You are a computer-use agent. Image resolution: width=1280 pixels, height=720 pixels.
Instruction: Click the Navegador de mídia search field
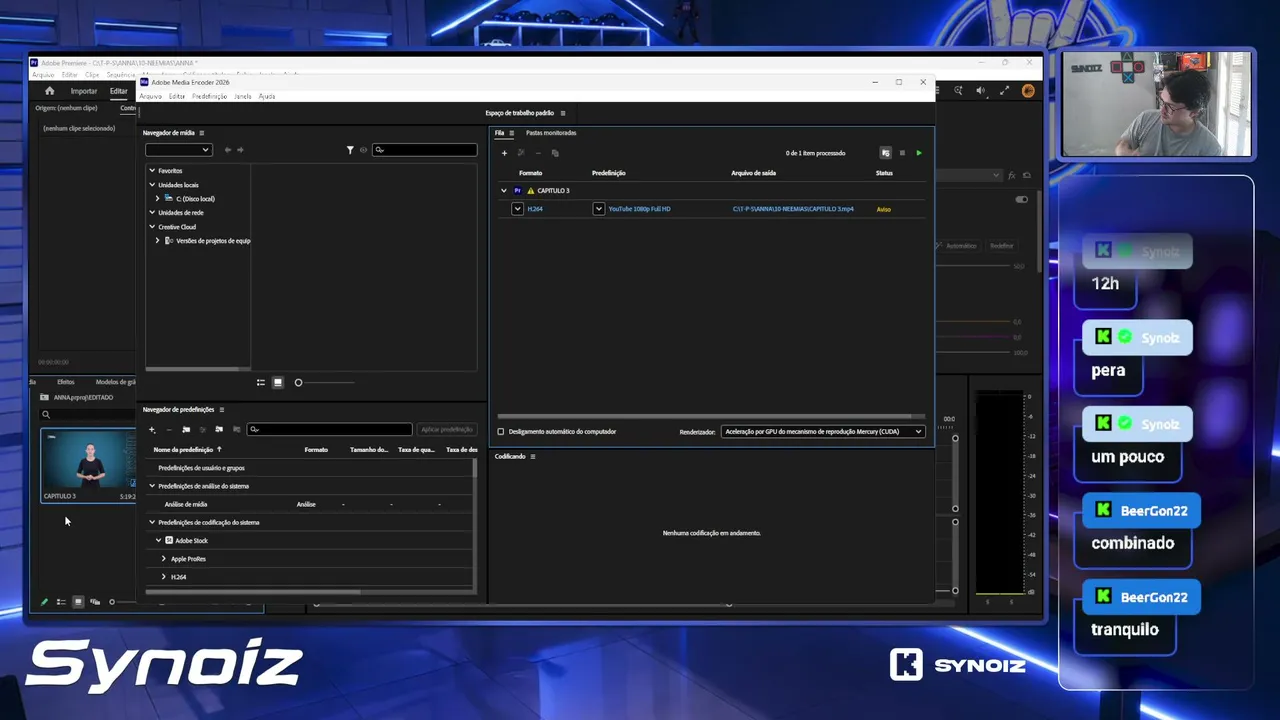tap(425, 150)
